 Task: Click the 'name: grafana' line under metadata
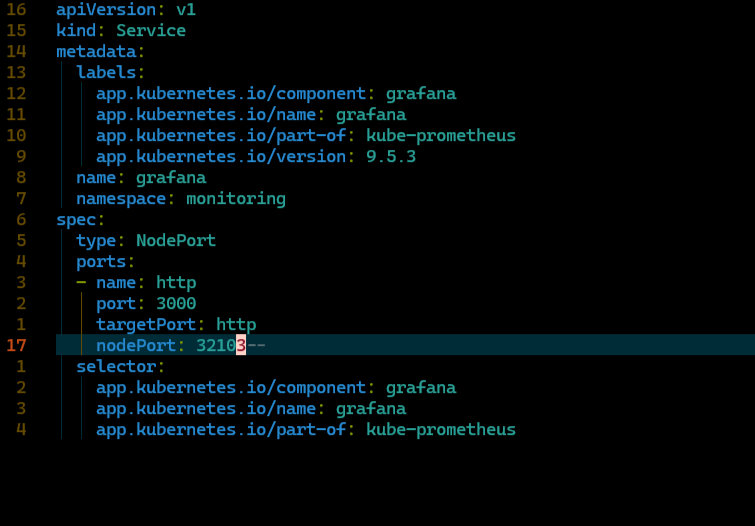coord(141,177)
